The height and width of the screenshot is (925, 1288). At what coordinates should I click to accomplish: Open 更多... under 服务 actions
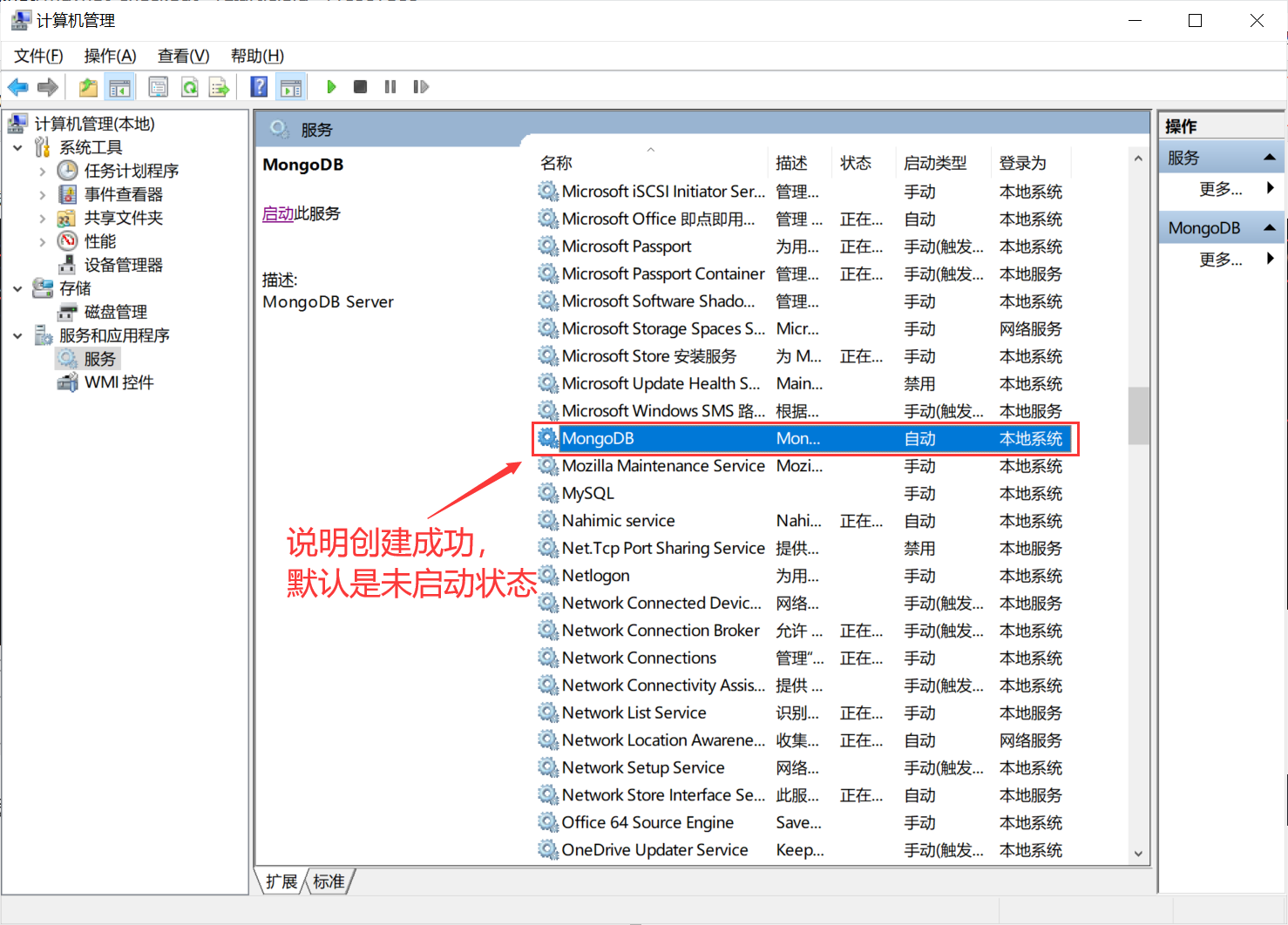pos(1221,189)
